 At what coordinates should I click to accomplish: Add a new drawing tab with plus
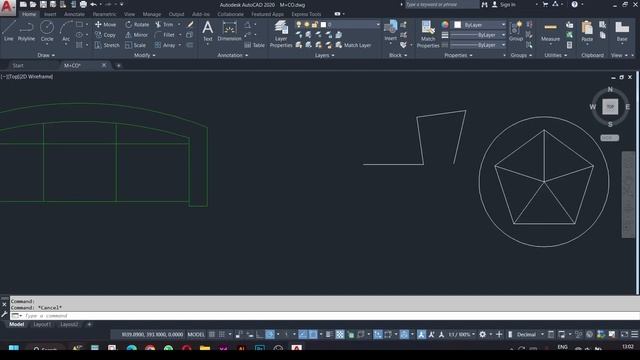click(x=119, y=65)
